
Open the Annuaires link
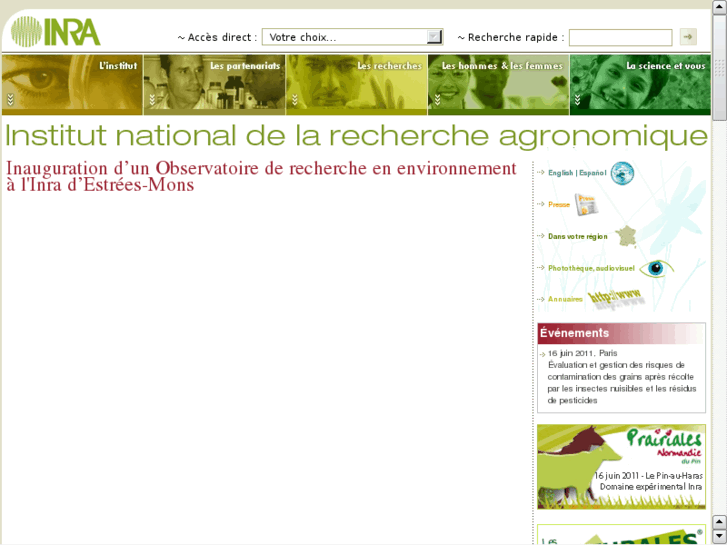click(x=565, y=299)
